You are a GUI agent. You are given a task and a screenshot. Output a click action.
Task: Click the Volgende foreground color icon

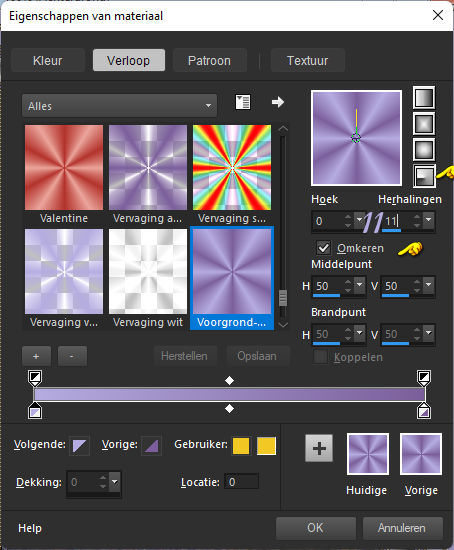point(79,446)
